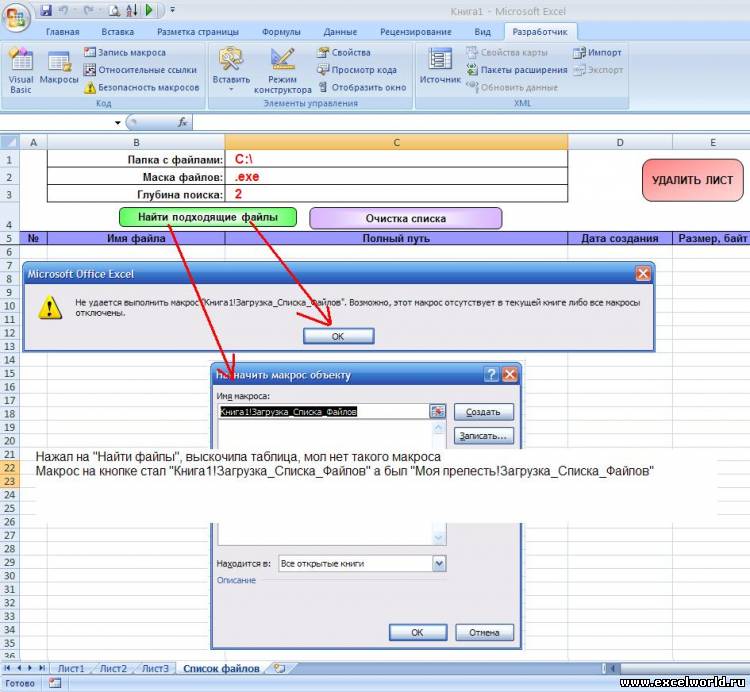Viewport: 750px width, 692px height.
Task: Click the macro dialog help question mark
Action: click(491, 374)
